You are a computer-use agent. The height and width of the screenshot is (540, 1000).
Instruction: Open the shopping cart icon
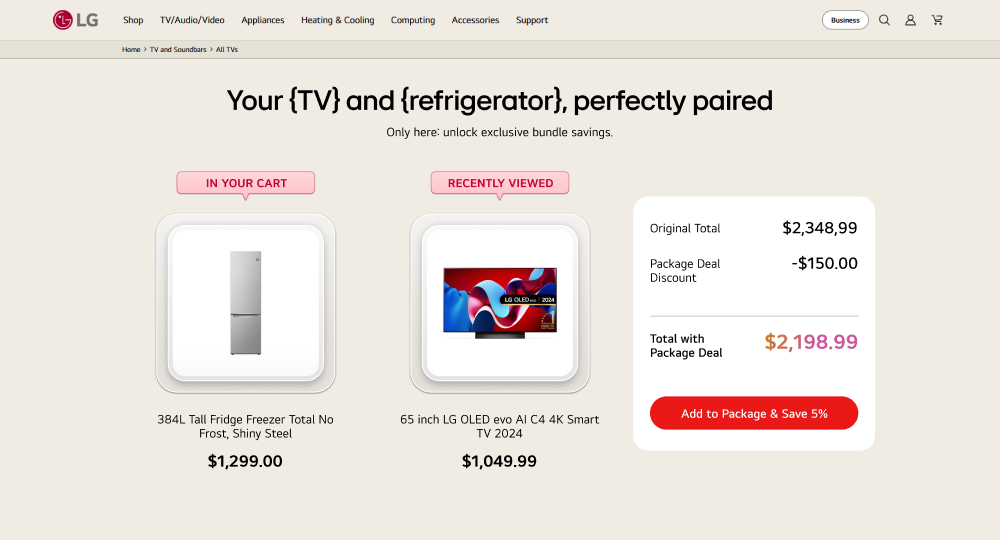point(937,20)
